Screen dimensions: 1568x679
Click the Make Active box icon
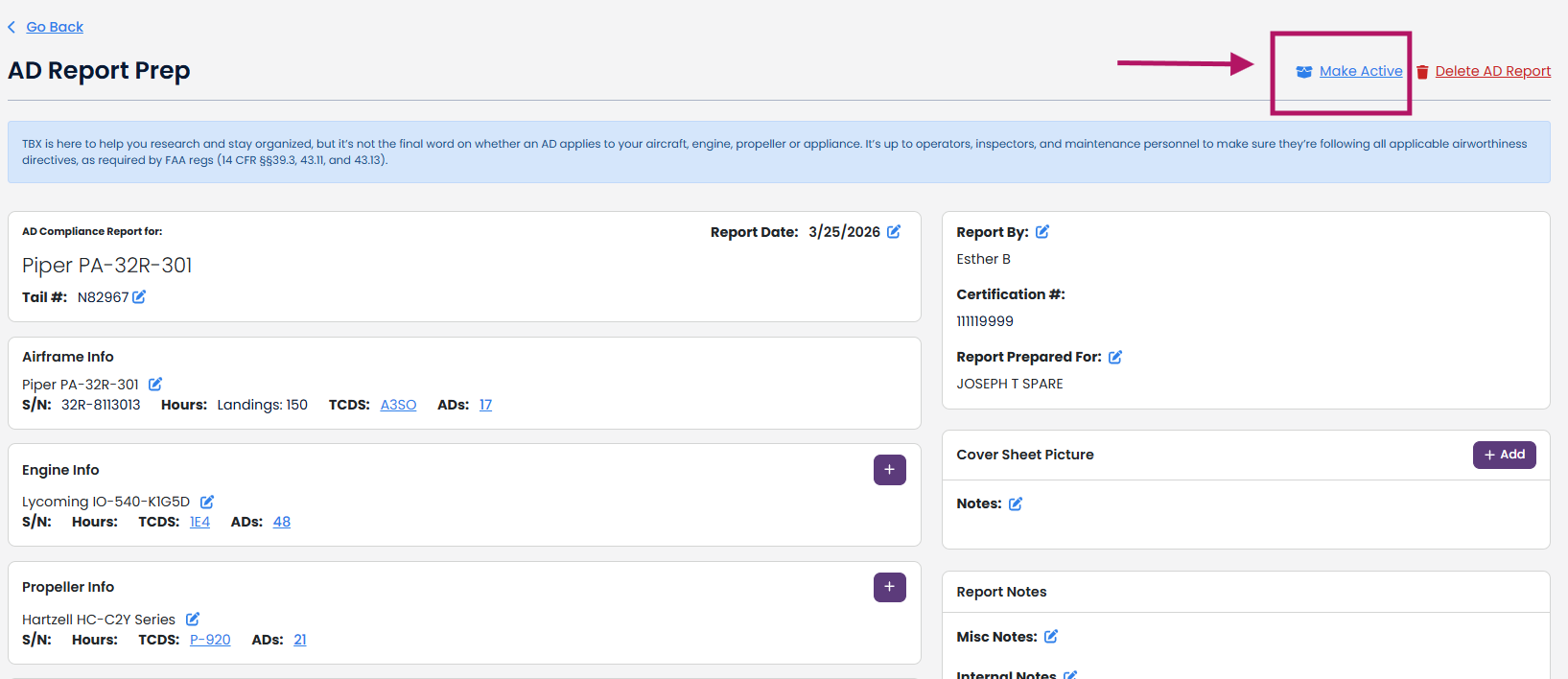1304,72
